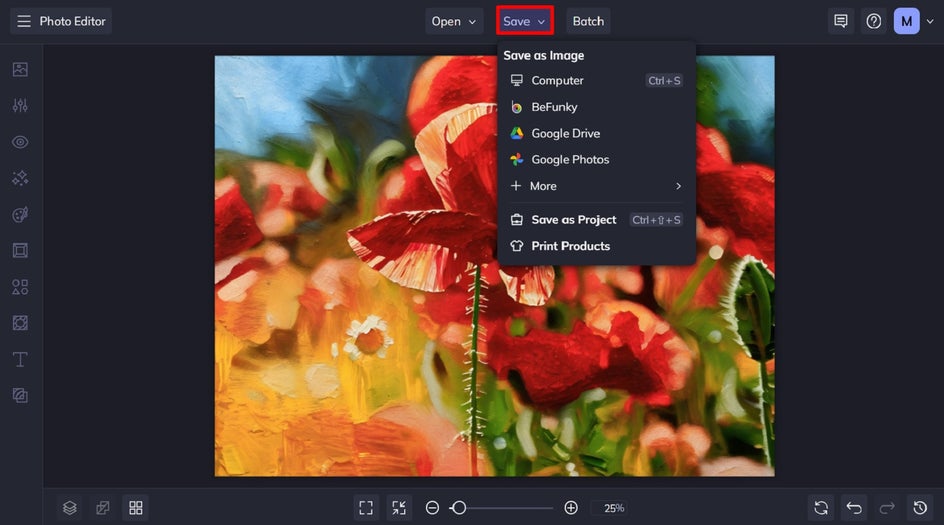Open the Artsy palette tool
The height and width of the screenshot is (525, 944).
click(20, 214)
